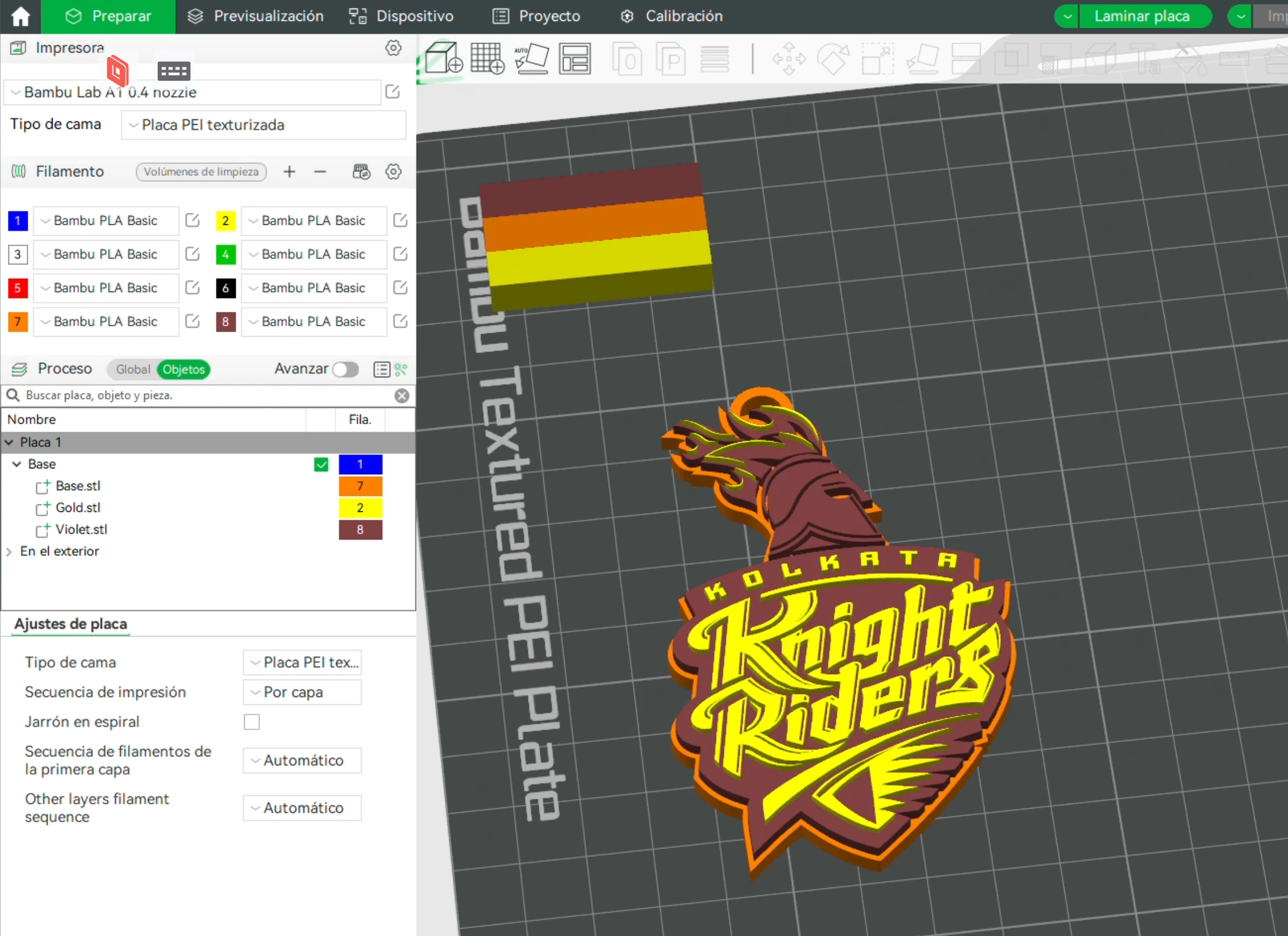Viewport: 1288px width, 936px height.
Task: Click the Rotate tool icon
Action: 833,59
